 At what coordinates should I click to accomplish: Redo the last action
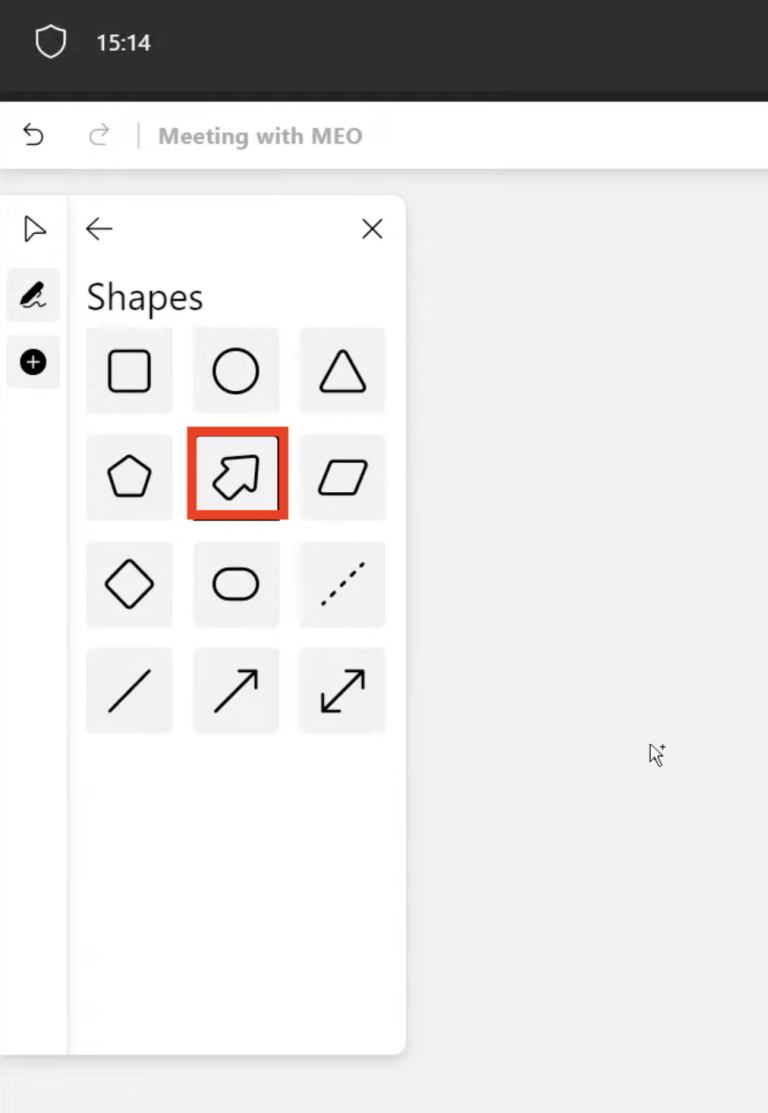point(99,135)
